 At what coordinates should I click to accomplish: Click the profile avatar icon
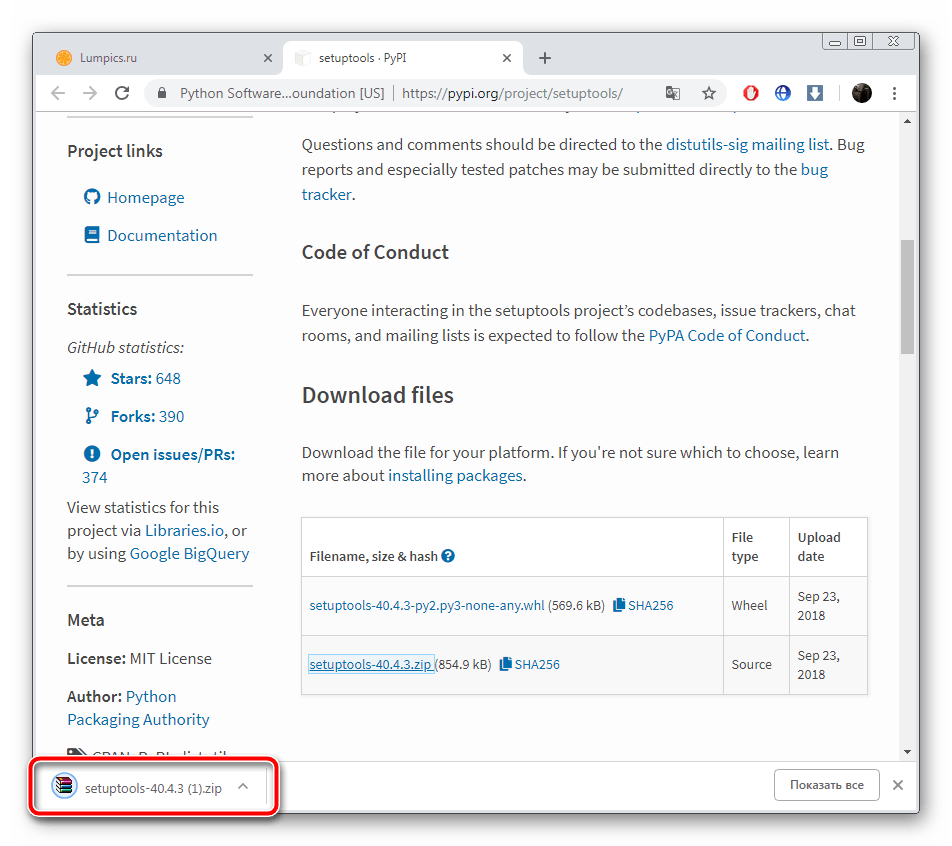(x=861, y=93)
